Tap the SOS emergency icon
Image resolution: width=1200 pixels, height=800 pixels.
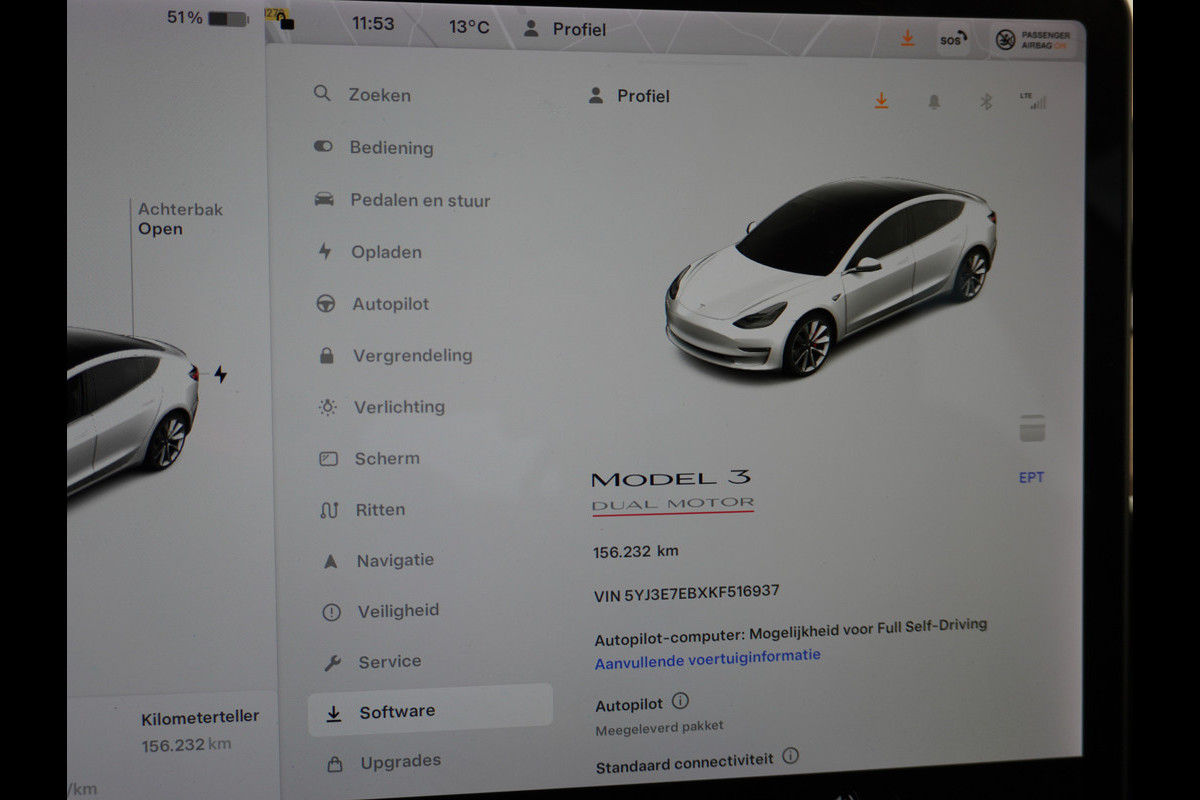(x=952, y=40)
